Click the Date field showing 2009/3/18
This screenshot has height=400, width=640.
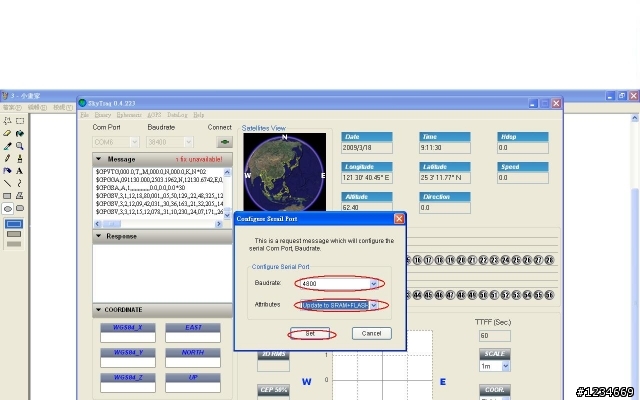367,148
